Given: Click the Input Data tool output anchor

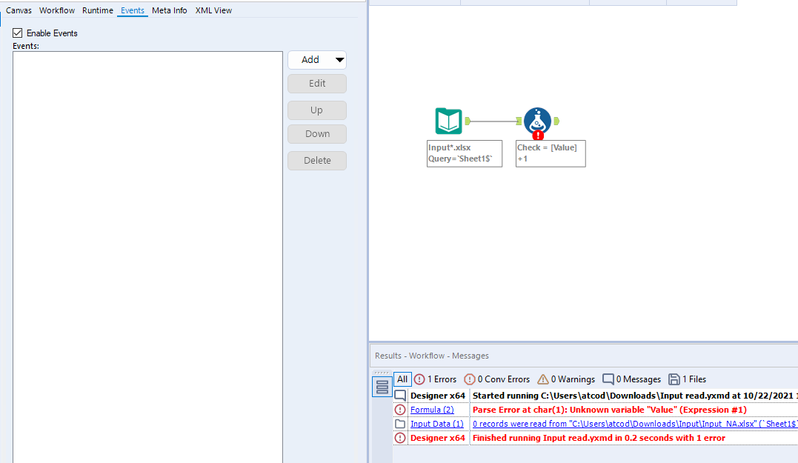Looking at the screenshot, I should (468, 121).
